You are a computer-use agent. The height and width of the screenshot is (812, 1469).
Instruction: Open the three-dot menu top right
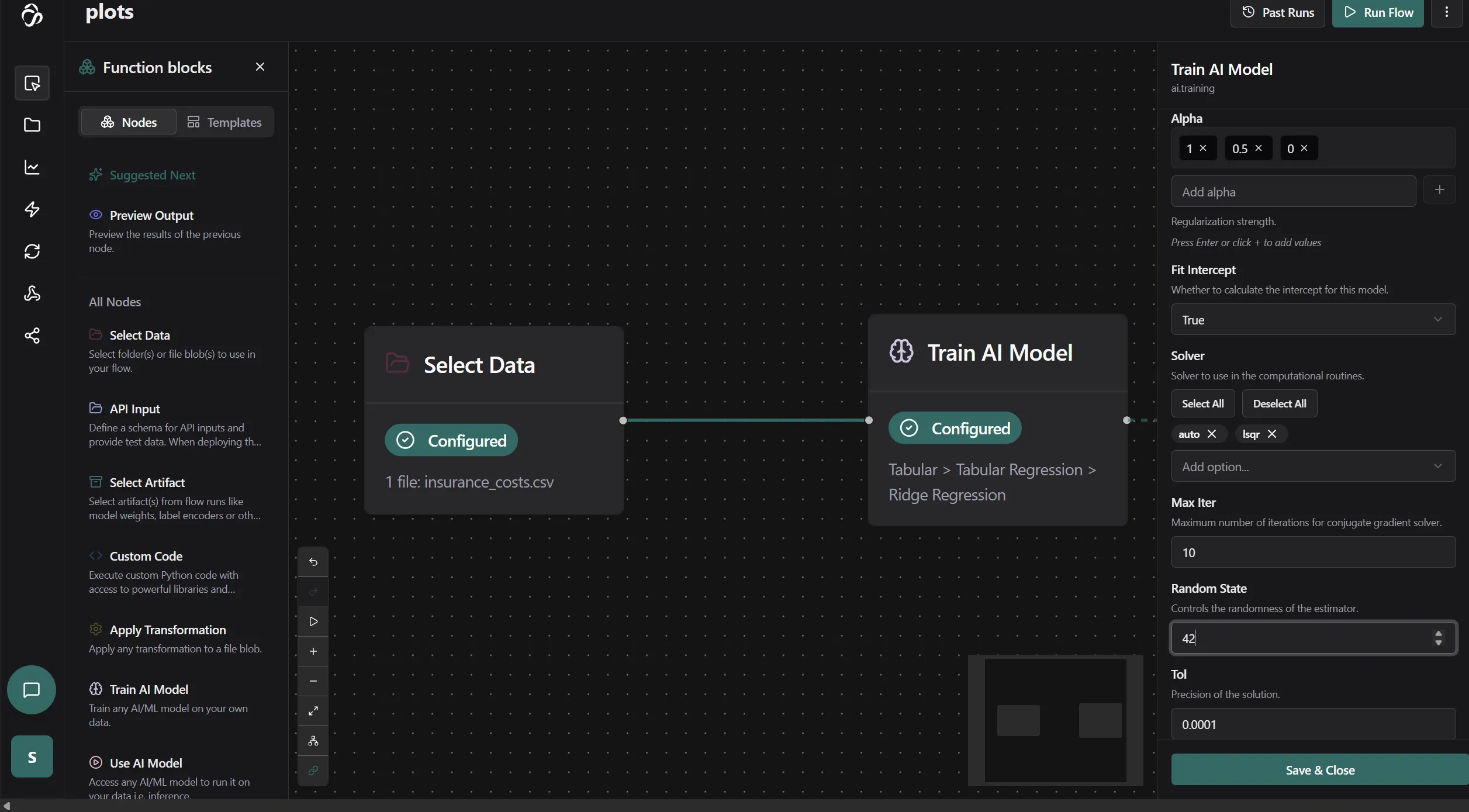pos(1447,12)
